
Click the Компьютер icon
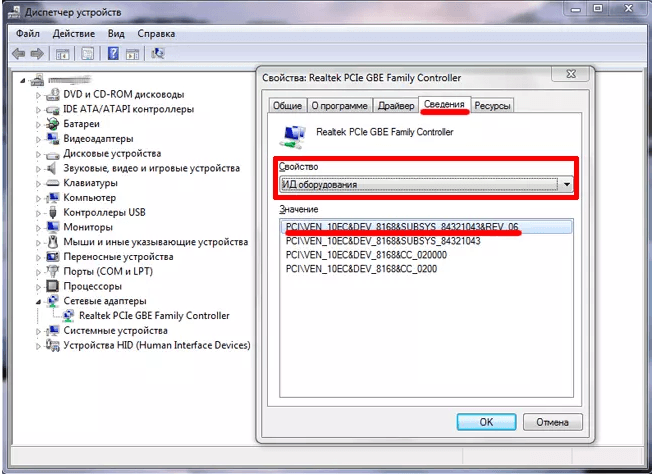53,198
